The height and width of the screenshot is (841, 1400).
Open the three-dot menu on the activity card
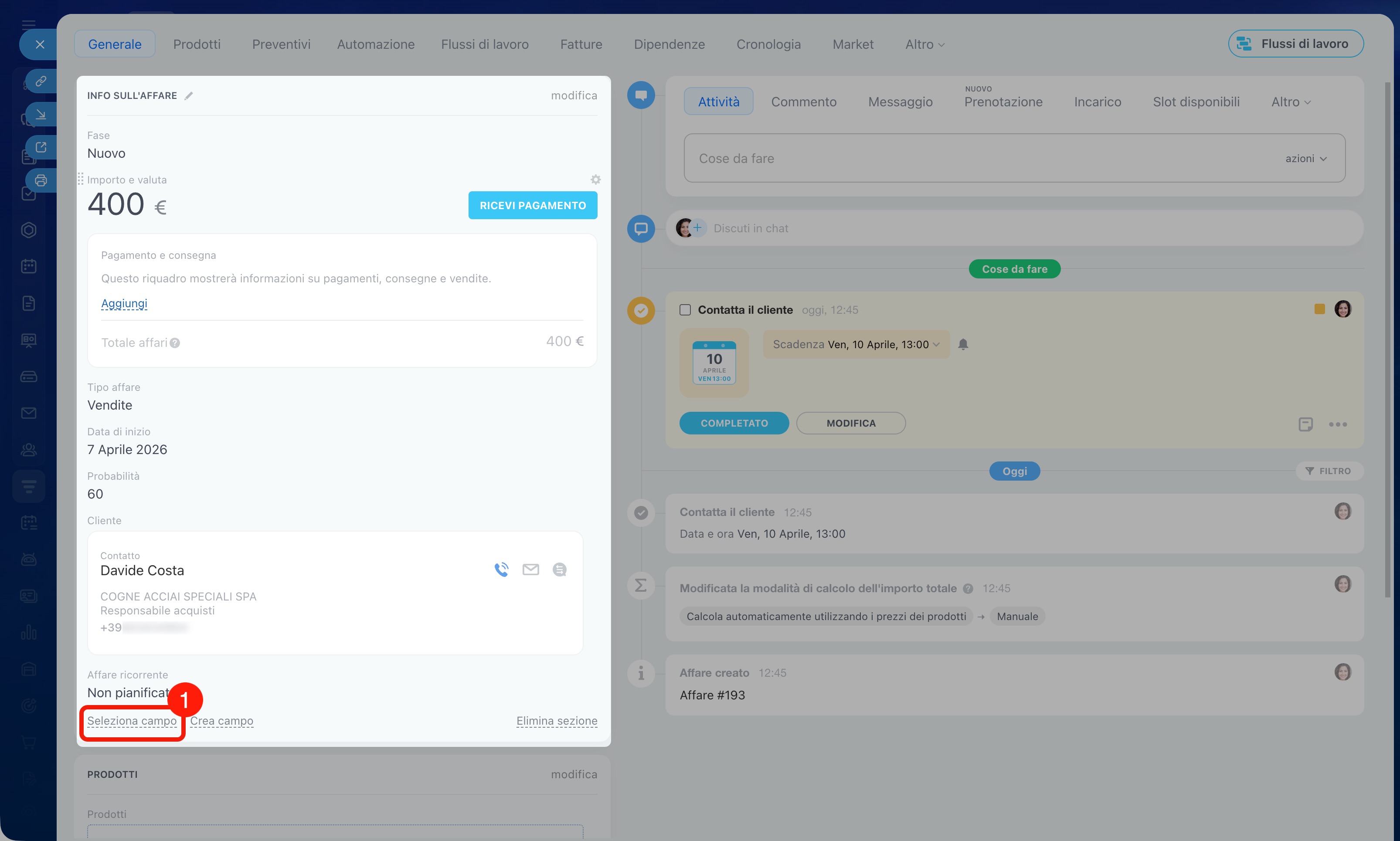[1338, 424]
